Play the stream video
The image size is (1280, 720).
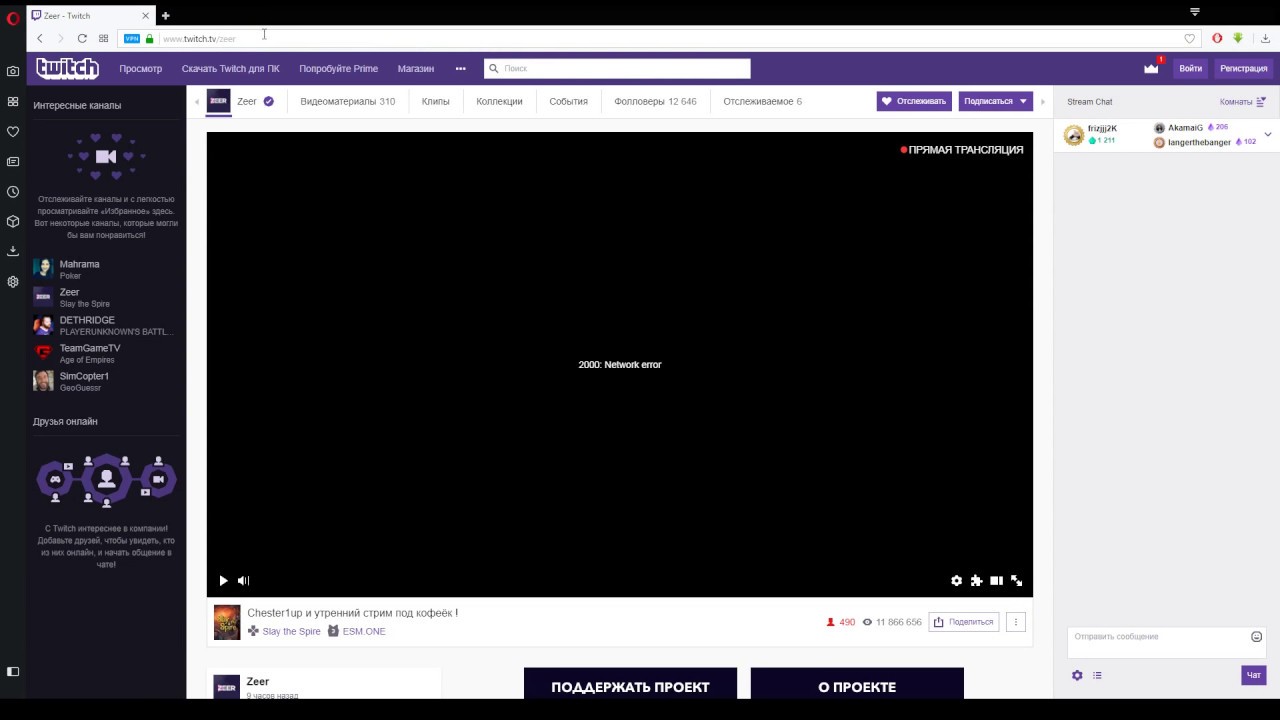pos(223,580)
